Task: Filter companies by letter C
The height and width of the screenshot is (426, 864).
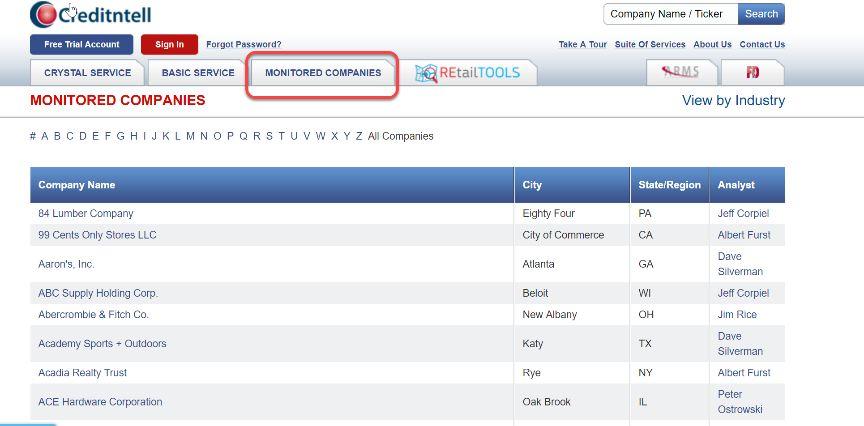Action: (70, 136)
